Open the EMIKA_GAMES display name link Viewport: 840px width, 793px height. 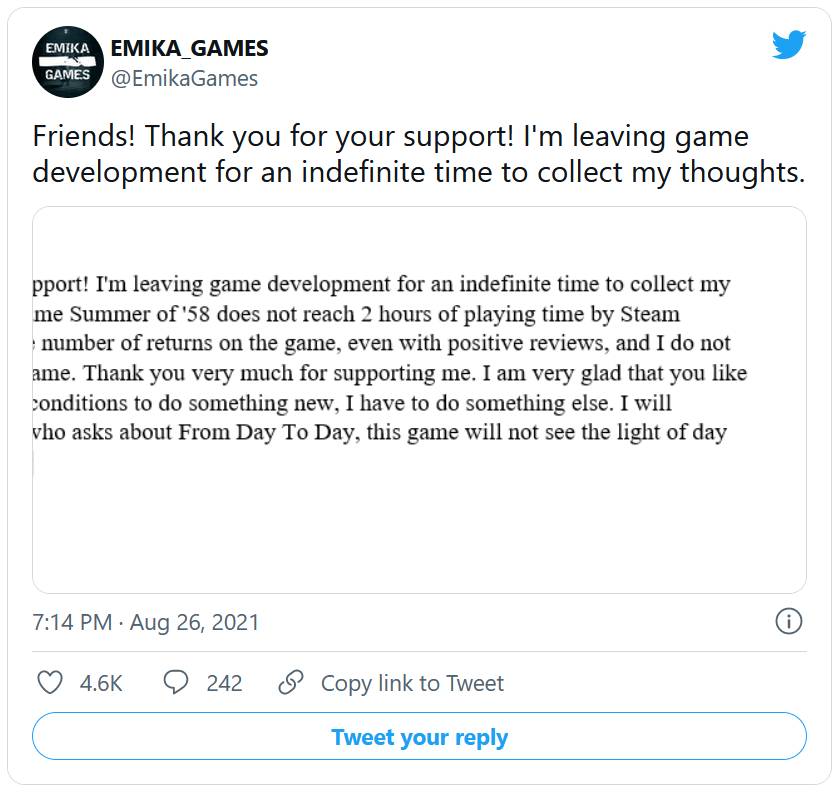(189, 48)
